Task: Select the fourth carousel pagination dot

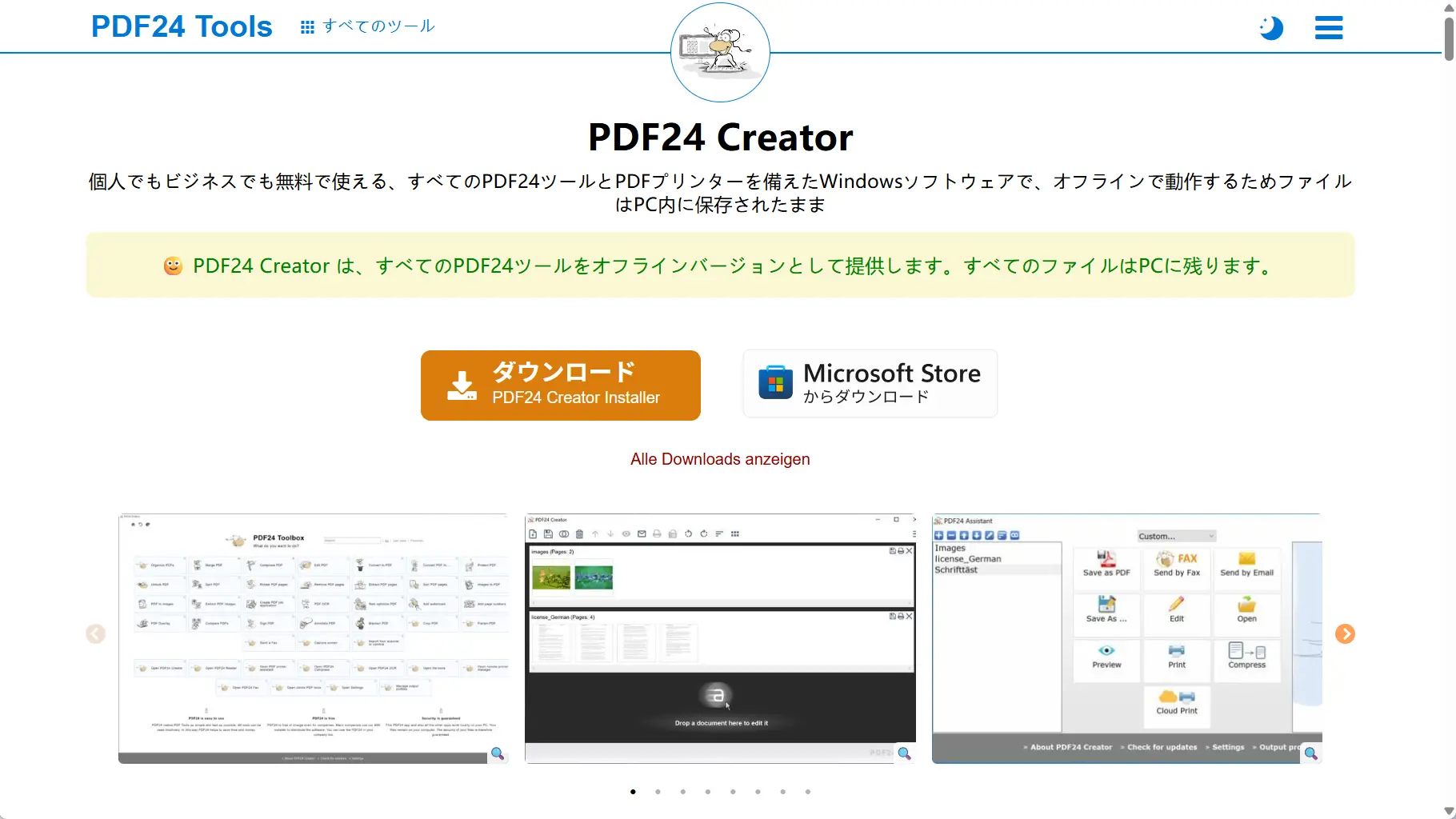Action: coord(708,792)
